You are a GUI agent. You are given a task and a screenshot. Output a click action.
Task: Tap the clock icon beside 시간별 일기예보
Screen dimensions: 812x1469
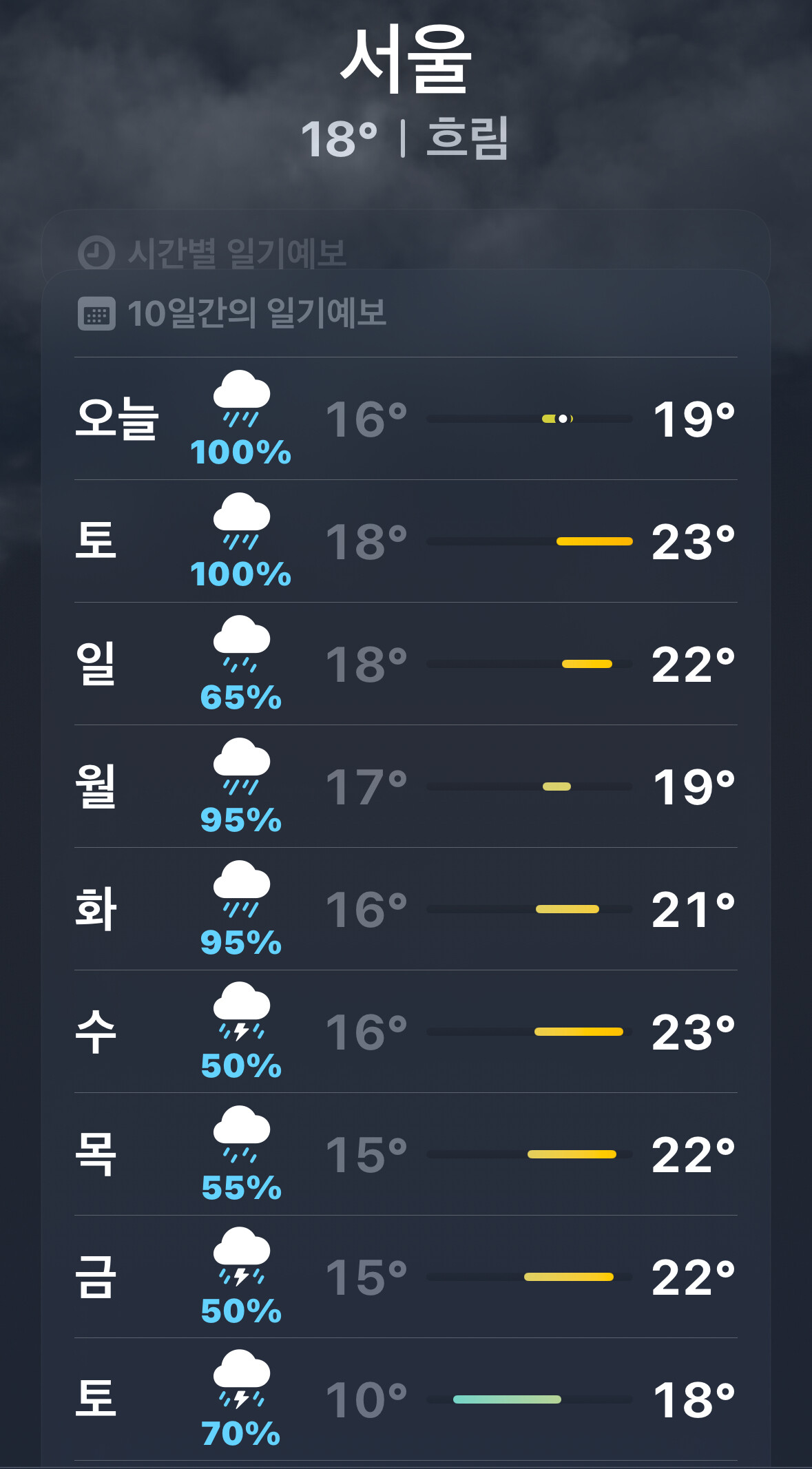click(96, 253)
